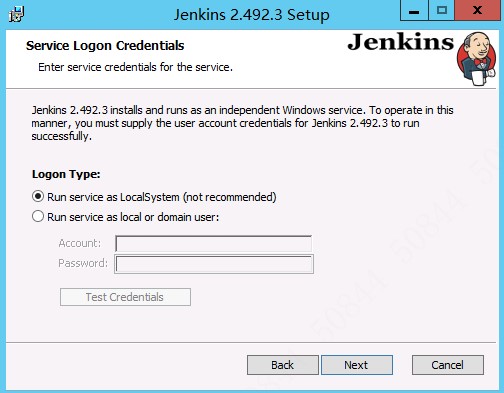Maximize the Jenkins Setup window

pos(442,10)
